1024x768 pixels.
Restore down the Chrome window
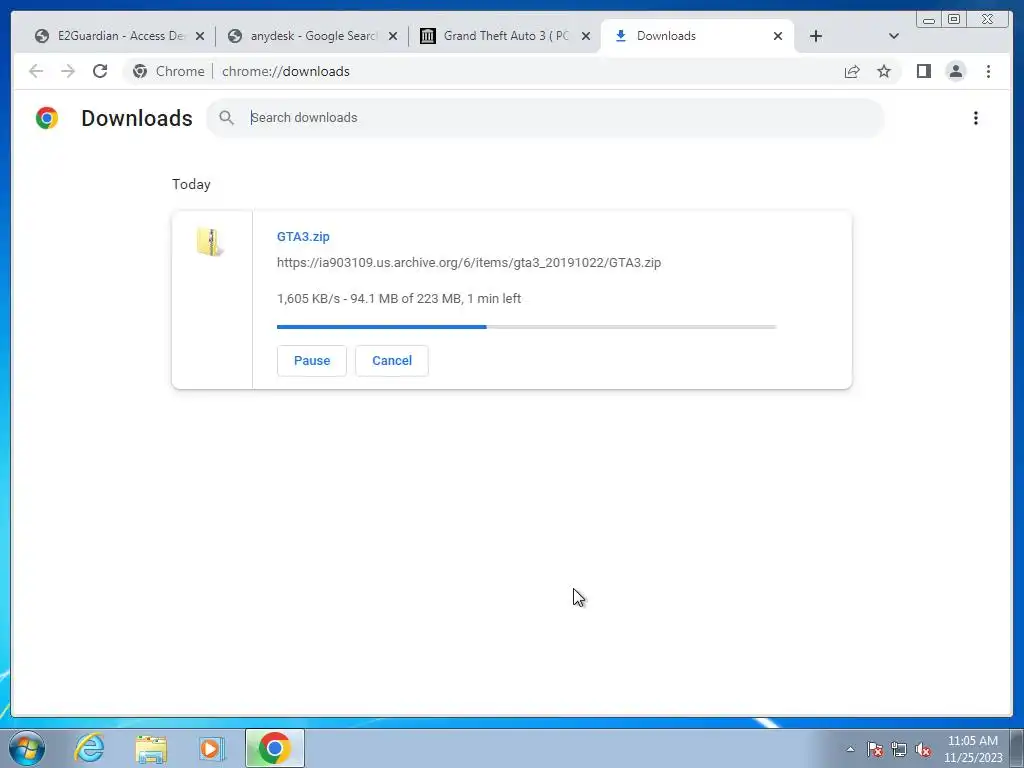(x=953, y=20)
